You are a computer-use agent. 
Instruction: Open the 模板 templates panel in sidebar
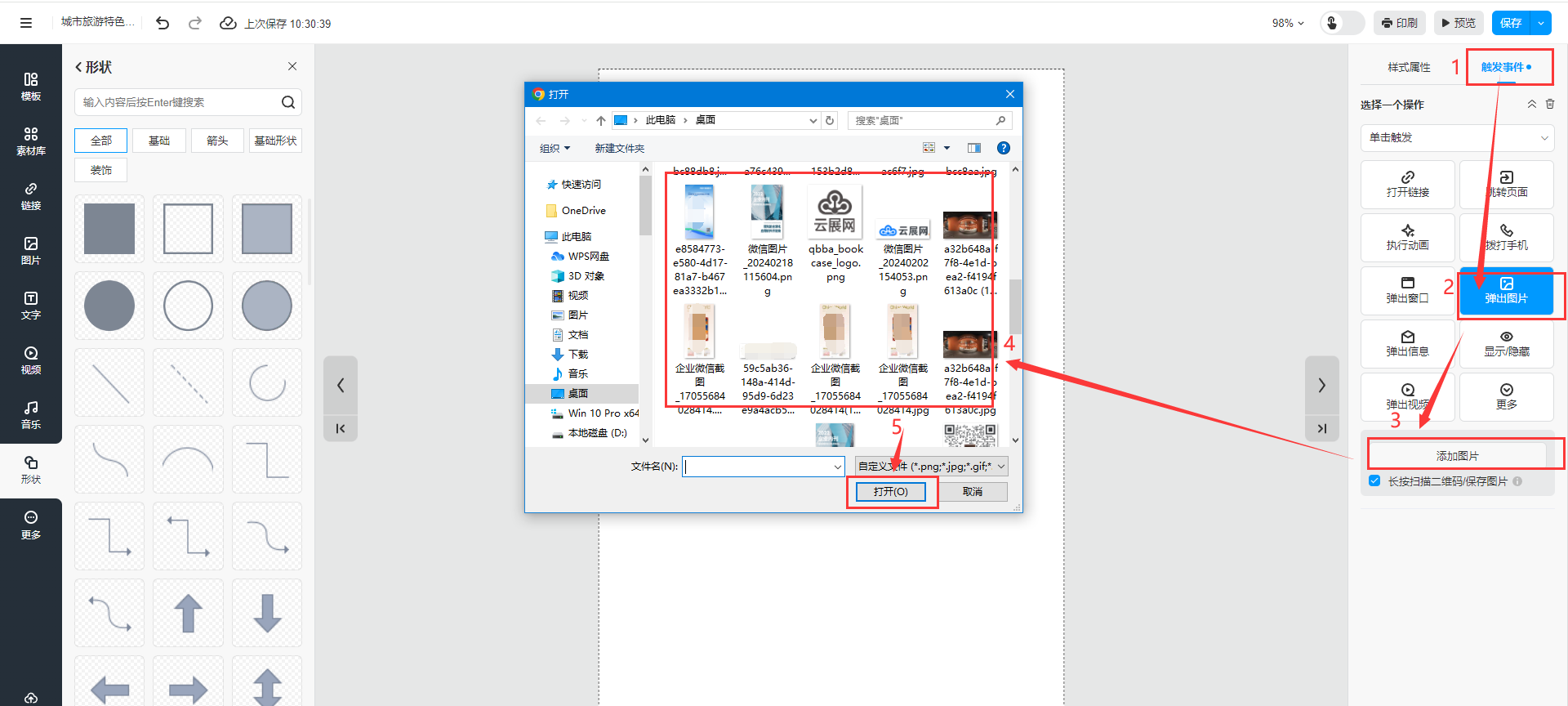coord(31,87)
